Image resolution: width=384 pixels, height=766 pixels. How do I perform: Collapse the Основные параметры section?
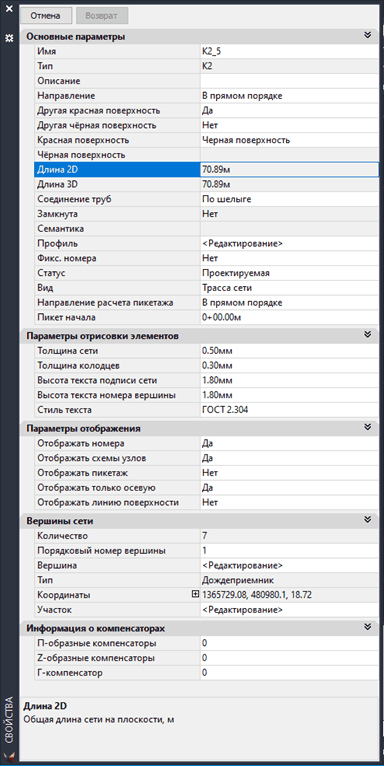(368, 36)
